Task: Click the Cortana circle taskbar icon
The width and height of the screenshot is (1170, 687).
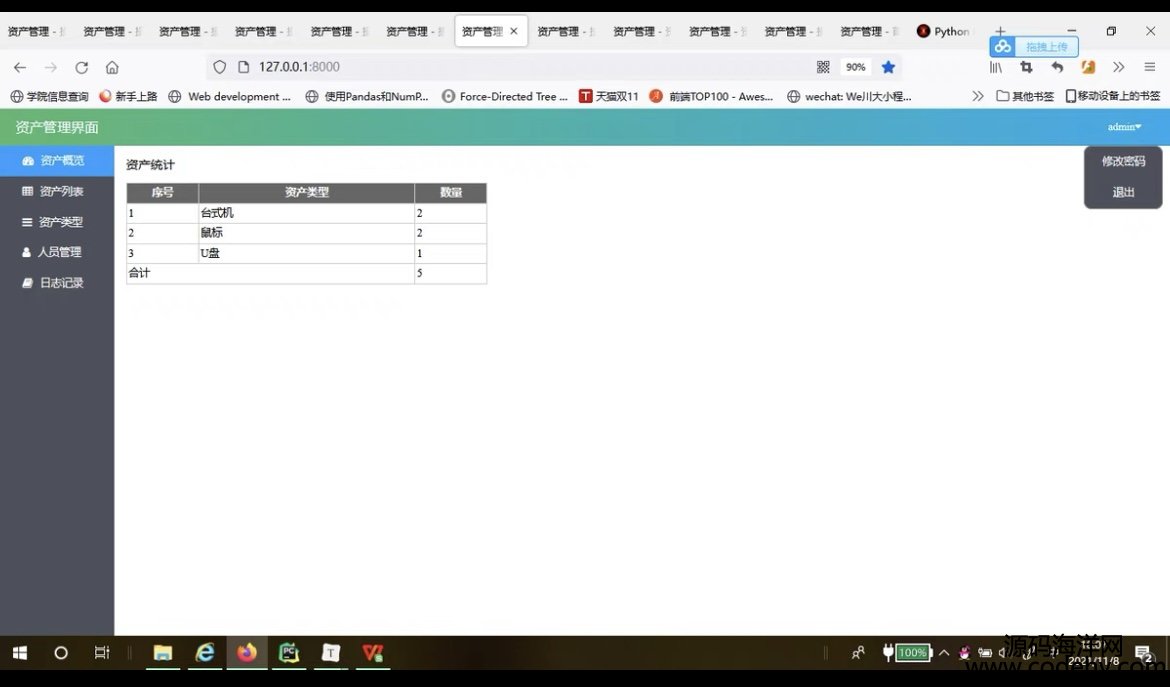Action: (x=61, y=653)
